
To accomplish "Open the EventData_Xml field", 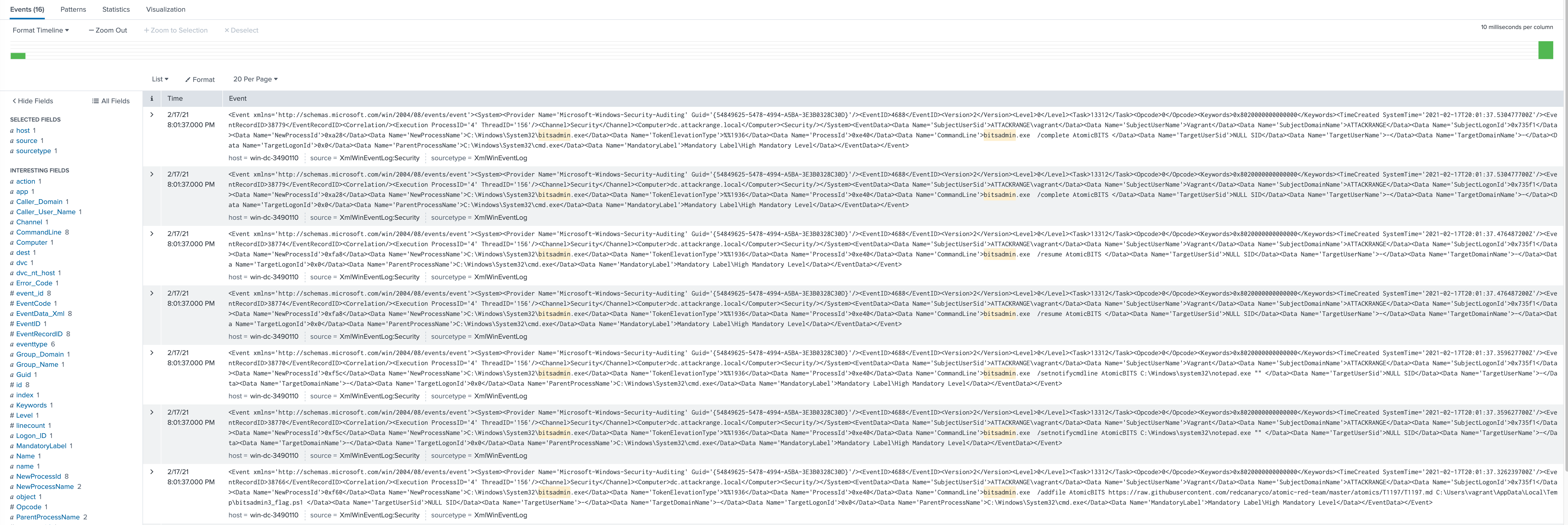I will [40, 314].
